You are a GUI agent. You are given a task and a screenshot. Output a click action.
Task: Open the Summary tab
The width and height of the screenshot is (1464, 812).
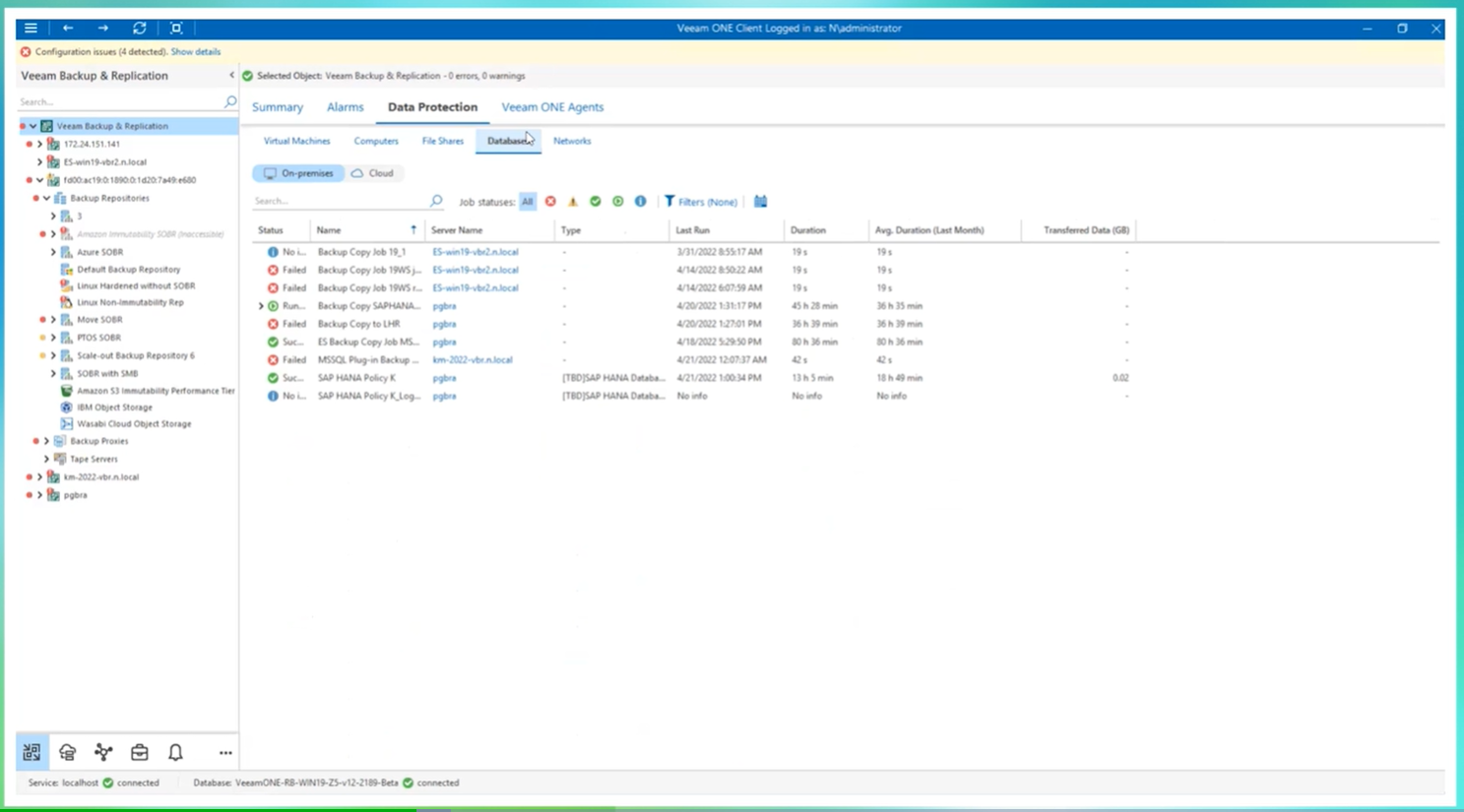(278, 107)
